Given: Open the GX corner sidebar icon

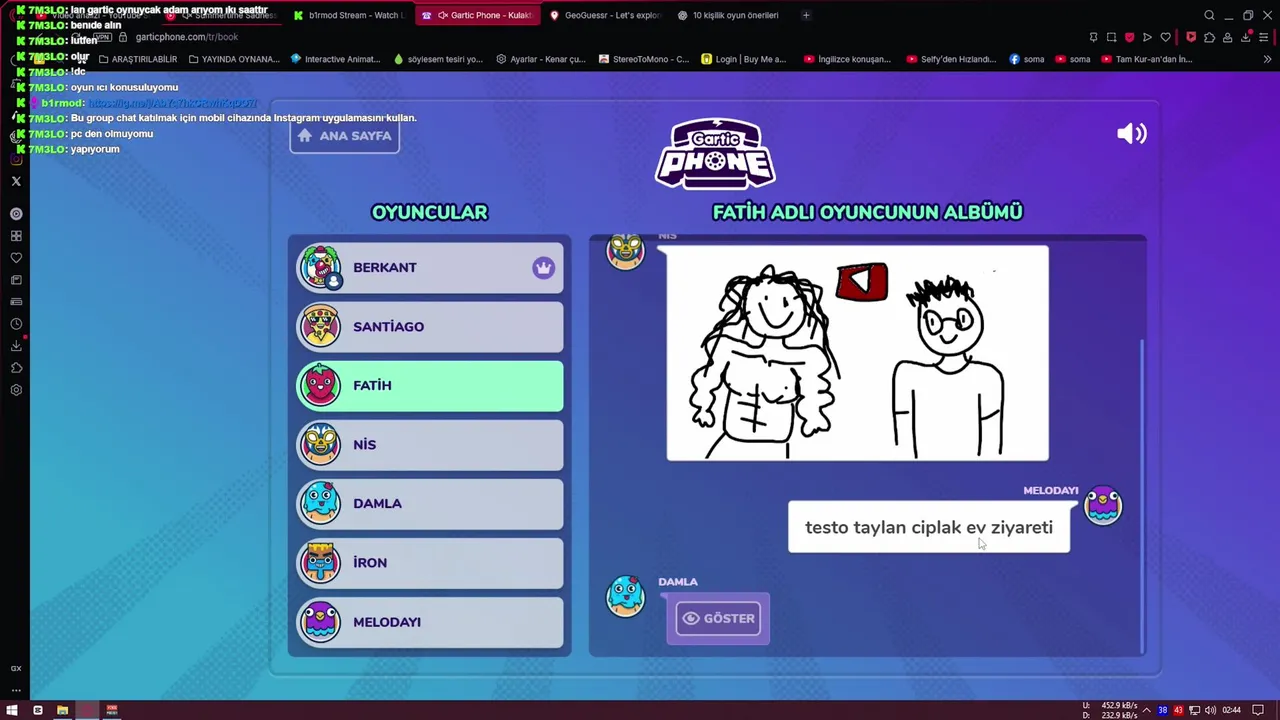Looking at the screenshot, I should pos(16,668).
